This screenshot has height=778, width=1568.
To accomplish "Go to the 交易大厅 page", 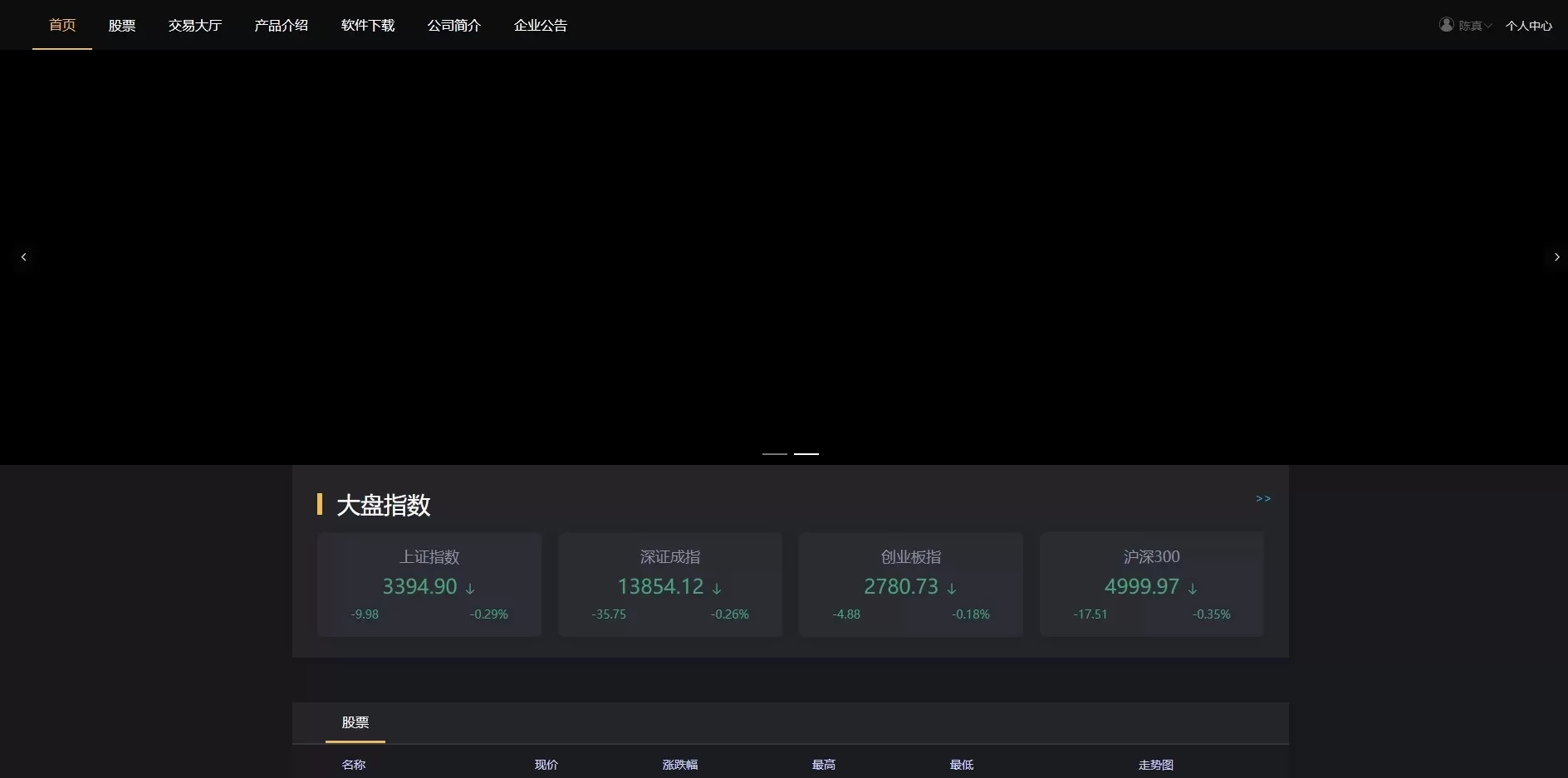I will [195, 26].
